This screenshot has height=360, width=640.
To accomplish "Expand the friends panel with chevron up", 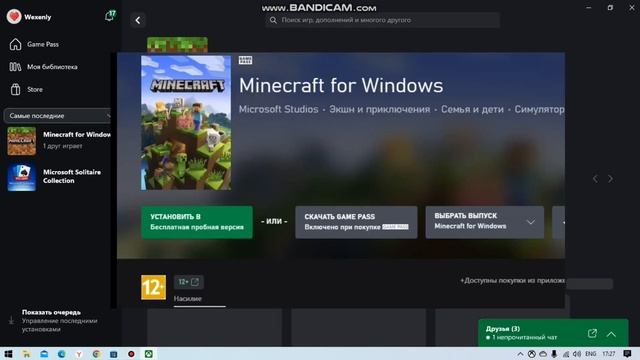I will click(x=611, y=334).
